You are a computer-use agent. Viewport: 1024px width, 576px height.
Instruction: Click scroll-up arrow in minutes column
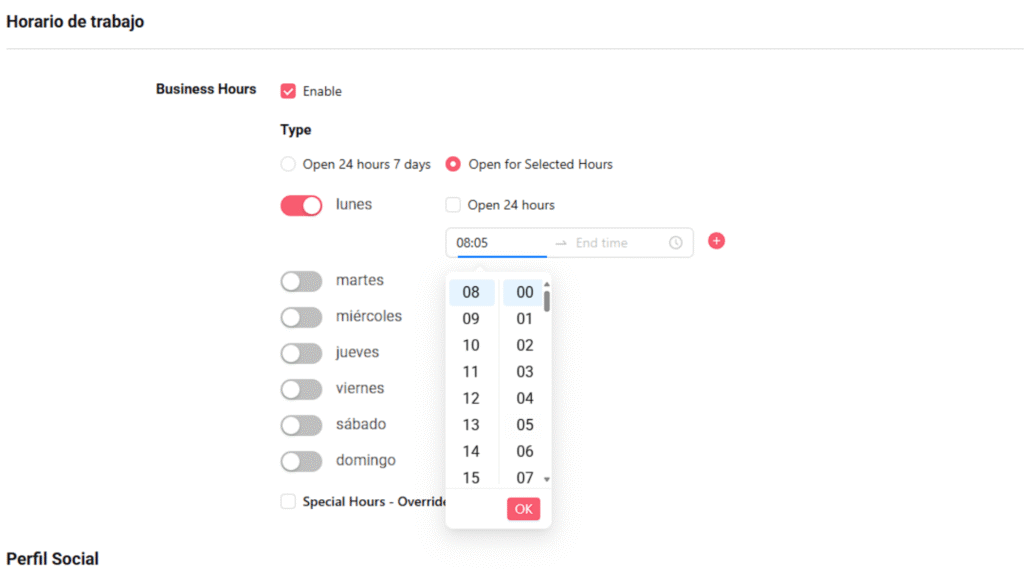[x=547, y=284]
